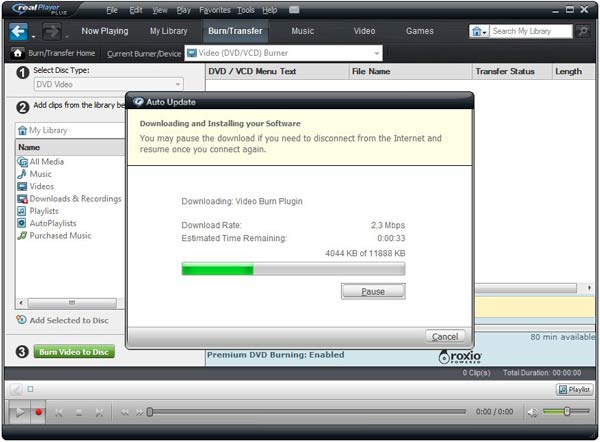600x442 pixels.
Task: Select Videos in library list
Action: [x=36, y=186]
